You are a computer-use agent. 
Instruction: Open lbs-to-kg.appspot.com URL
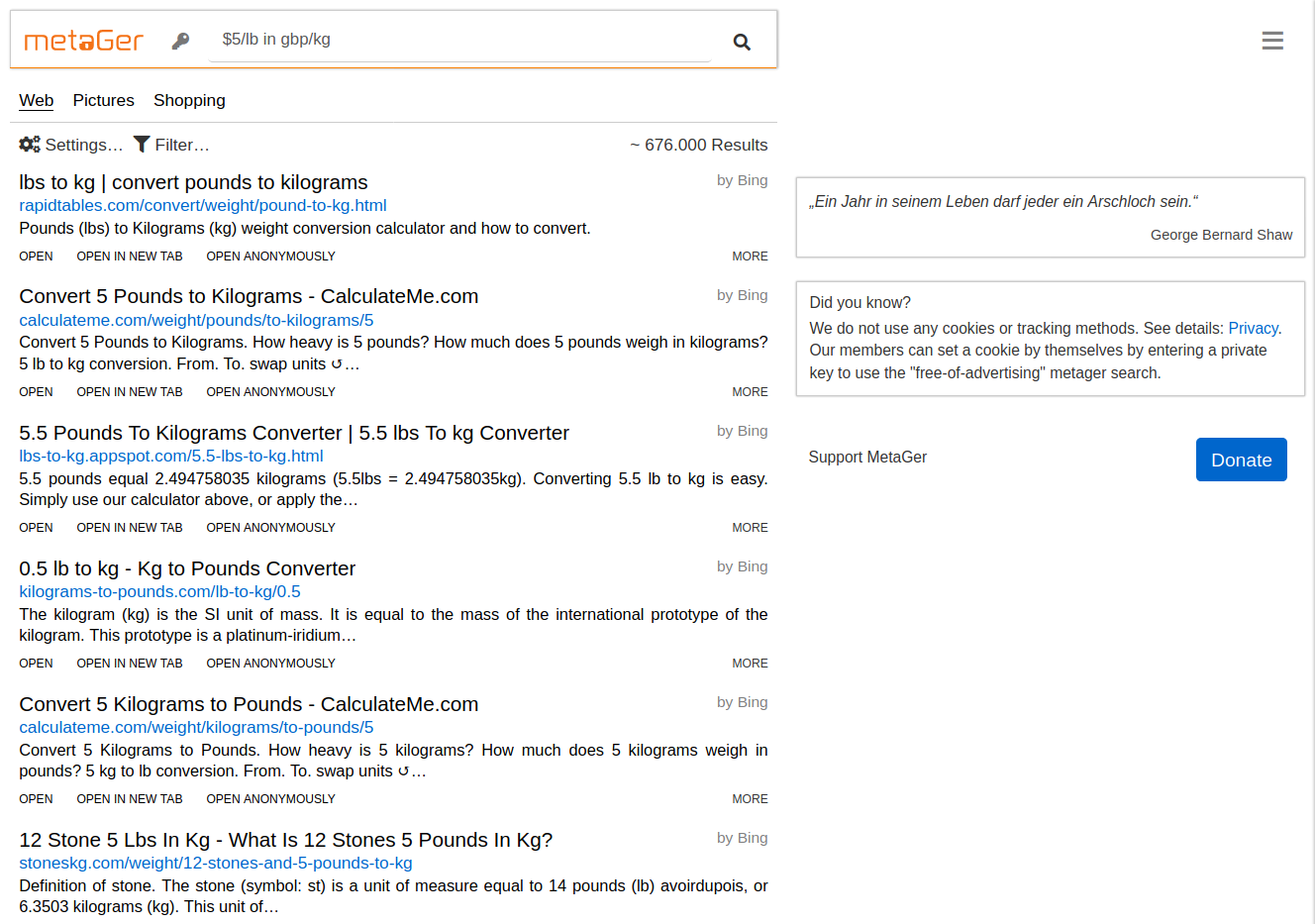171,457
